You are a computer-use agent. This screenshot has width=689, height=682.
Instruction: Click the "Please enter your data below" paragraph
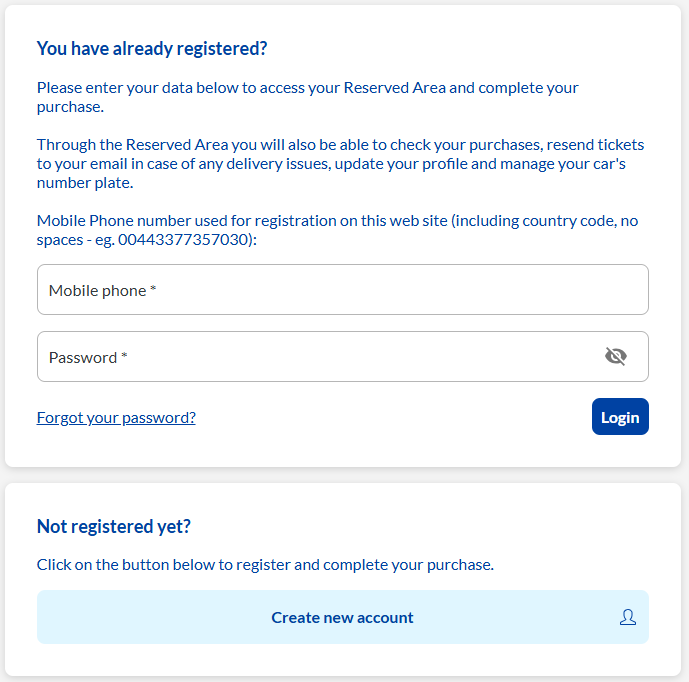click(308, 97)
